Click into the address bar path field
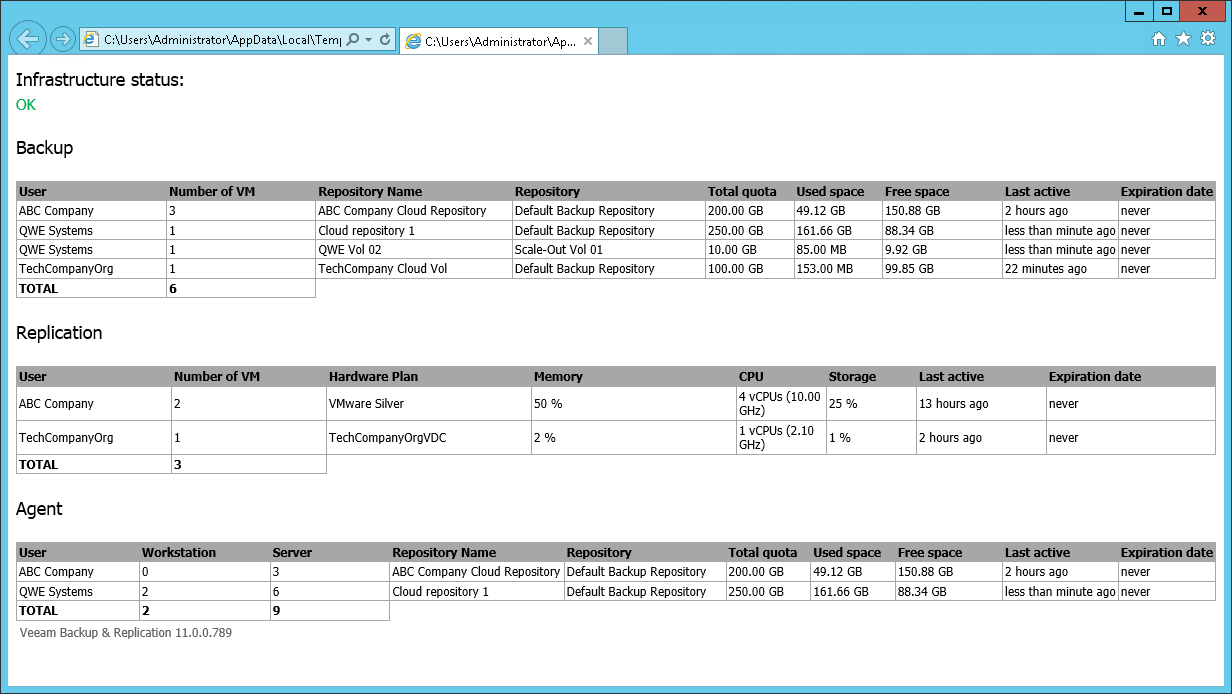This screenshot has width=1232, height=694. click(x=222, y=40)
